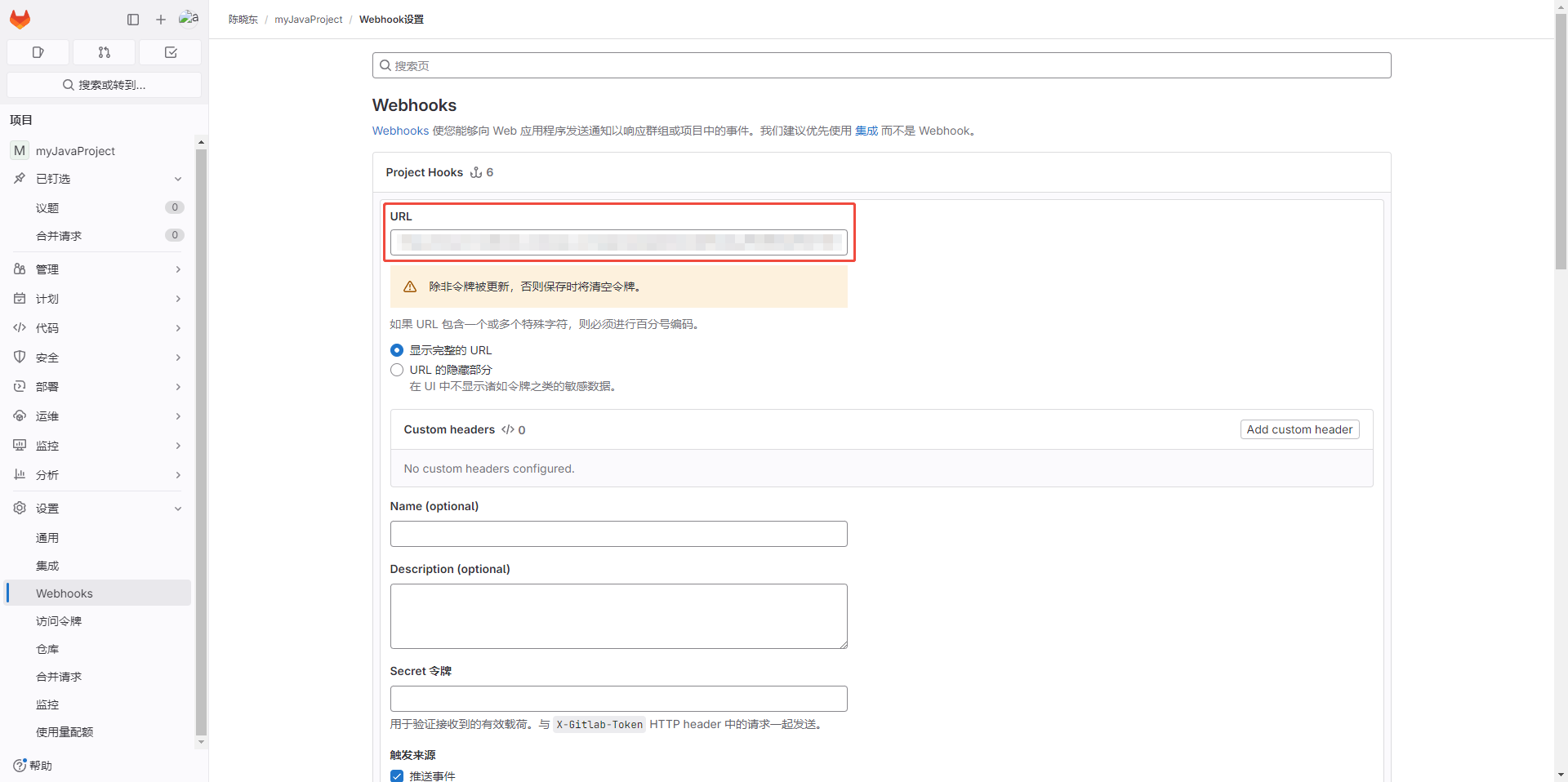The image size is (1568, 782).
Task: Open the to-do list icon button
Action: pyautogui.click(x=171, y=52)
